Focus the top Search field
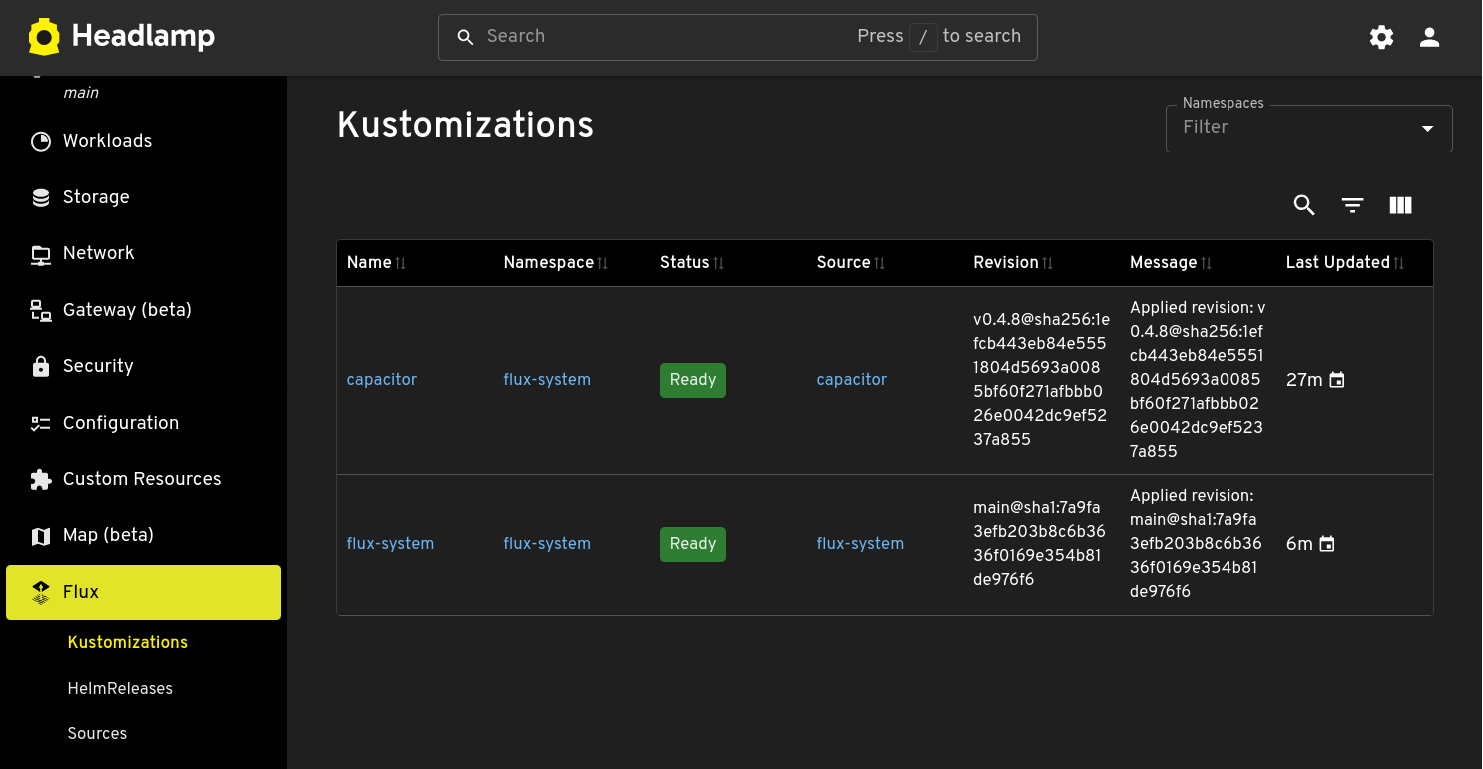 pyautogui.click(x=660, y=37)
